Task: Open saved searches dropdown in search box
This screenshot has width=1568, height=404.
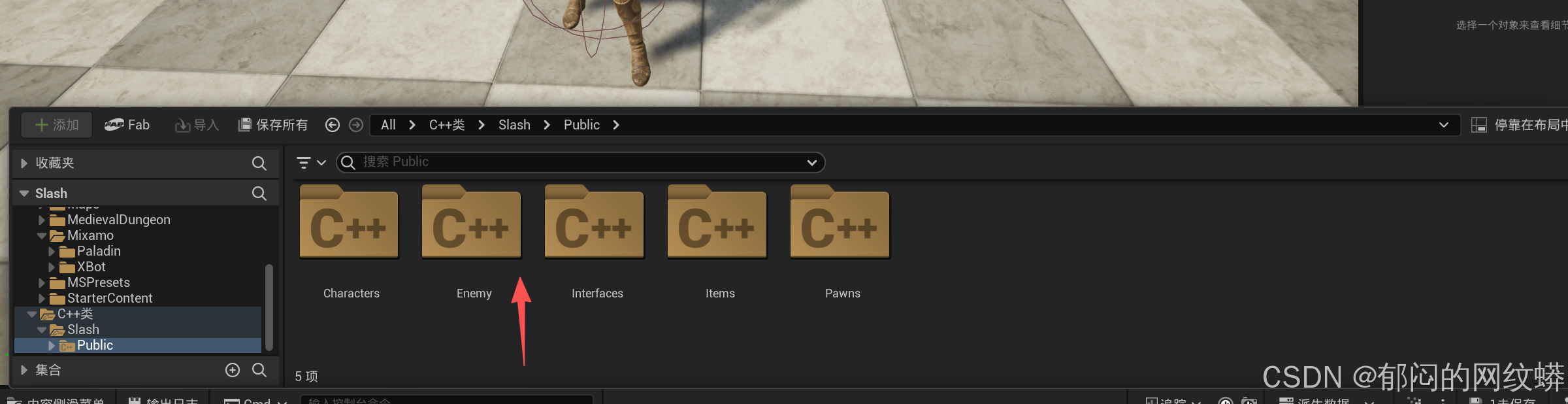Action: [x=812, y=163]
